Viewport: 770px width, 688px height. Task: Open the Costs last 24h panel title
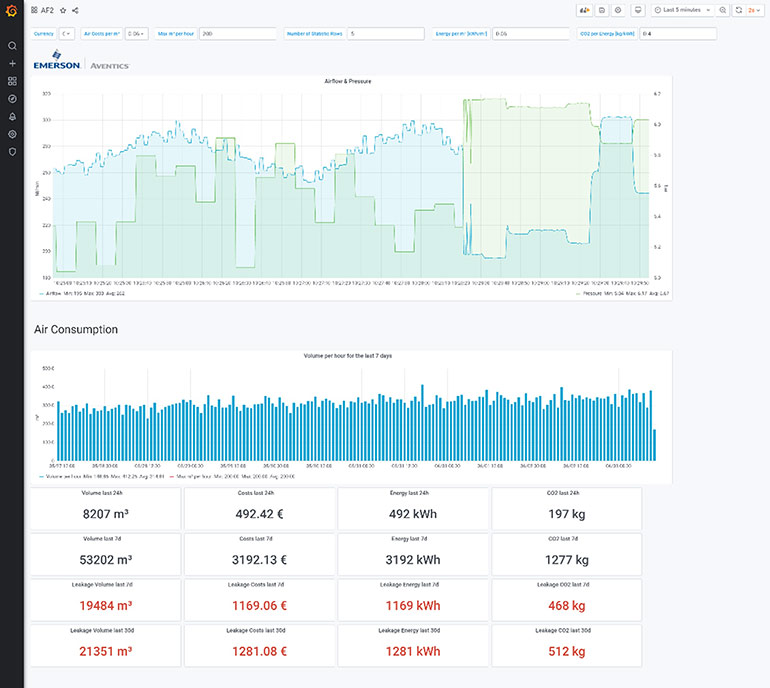(256, 493)
